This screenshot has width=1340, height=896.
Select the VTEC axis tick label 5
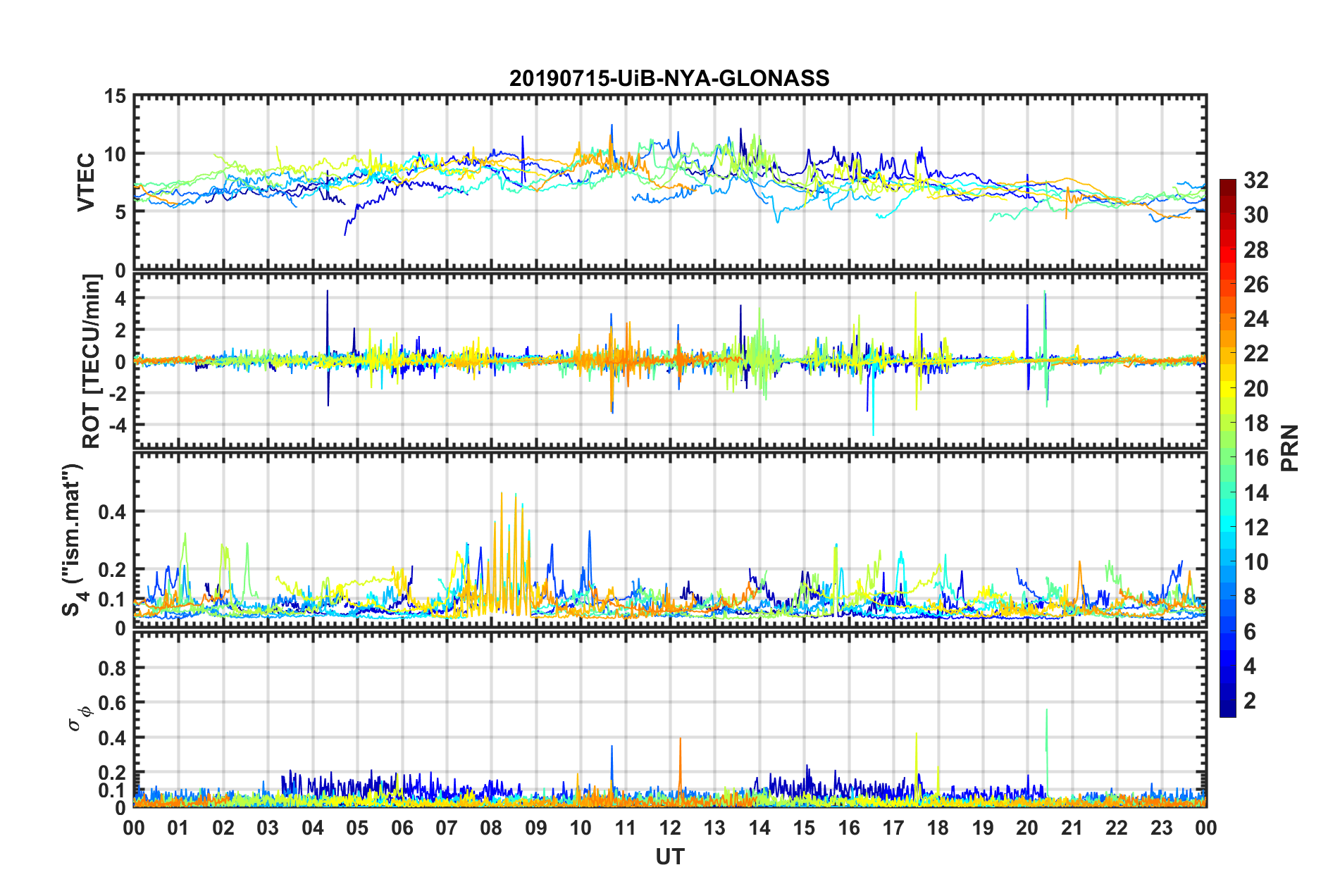120,212
